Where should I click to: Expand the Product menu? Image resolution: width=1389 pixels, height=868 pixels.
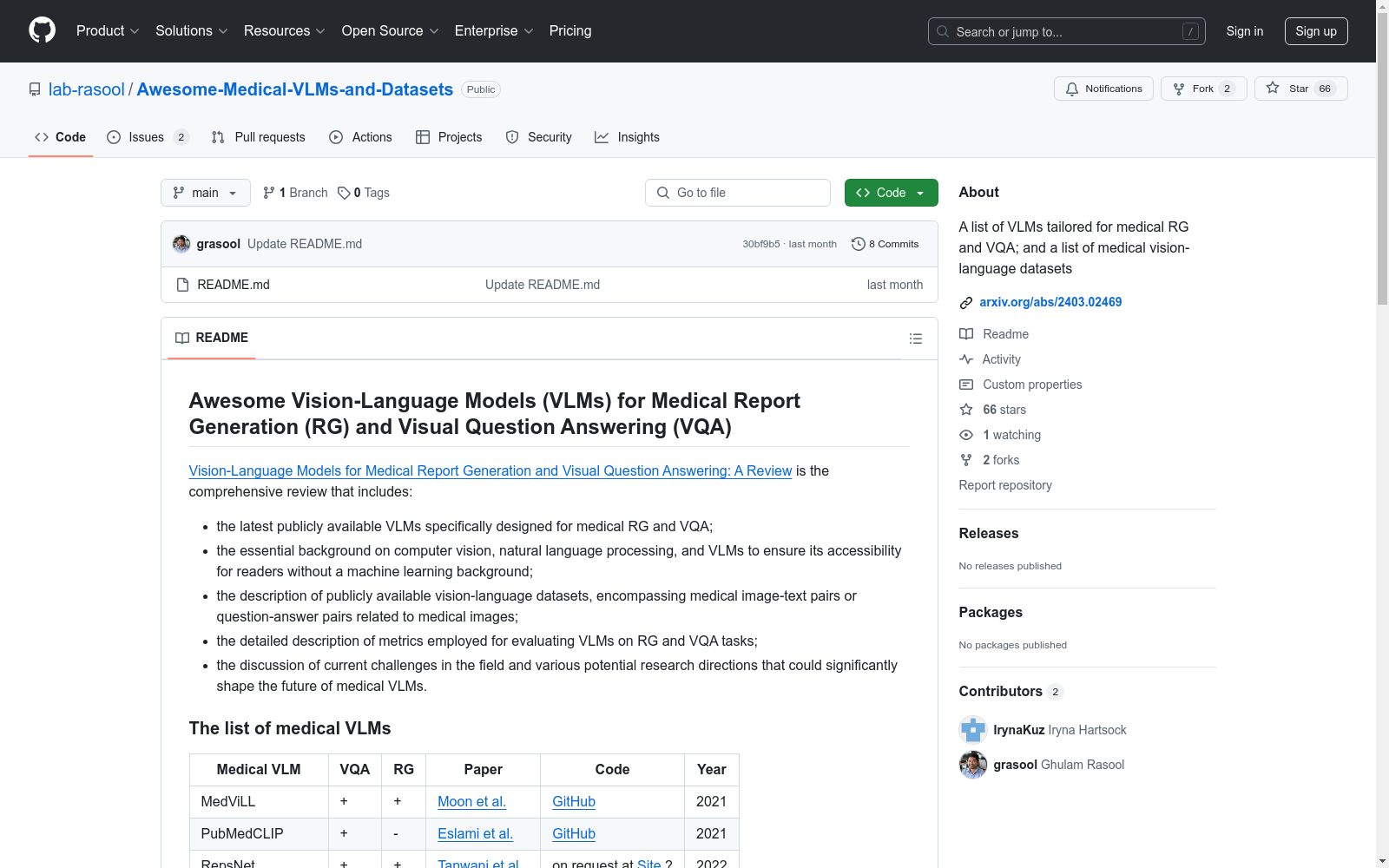click(x=108, y=31)
